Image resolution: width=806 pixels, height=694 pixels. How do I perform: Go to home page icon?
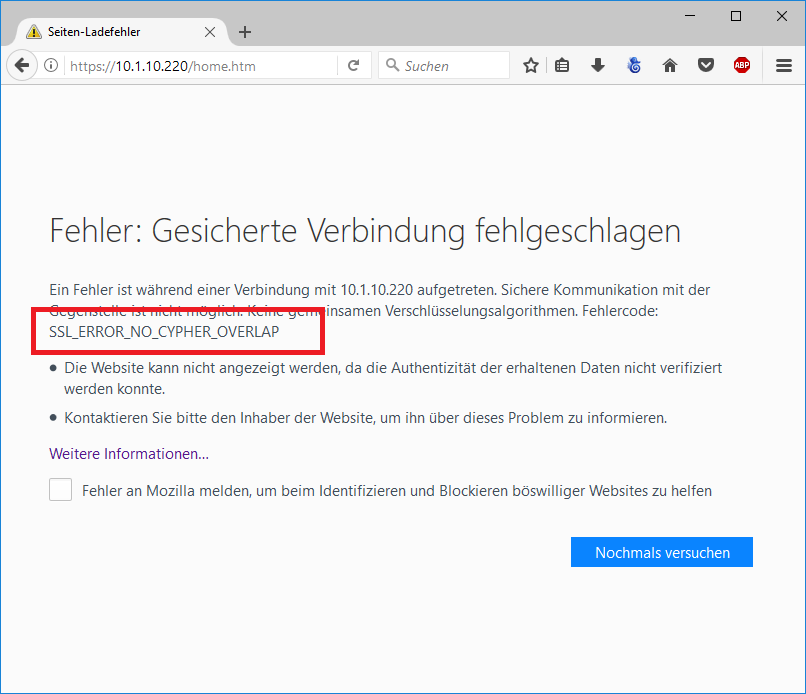click(x=670, y=66)
